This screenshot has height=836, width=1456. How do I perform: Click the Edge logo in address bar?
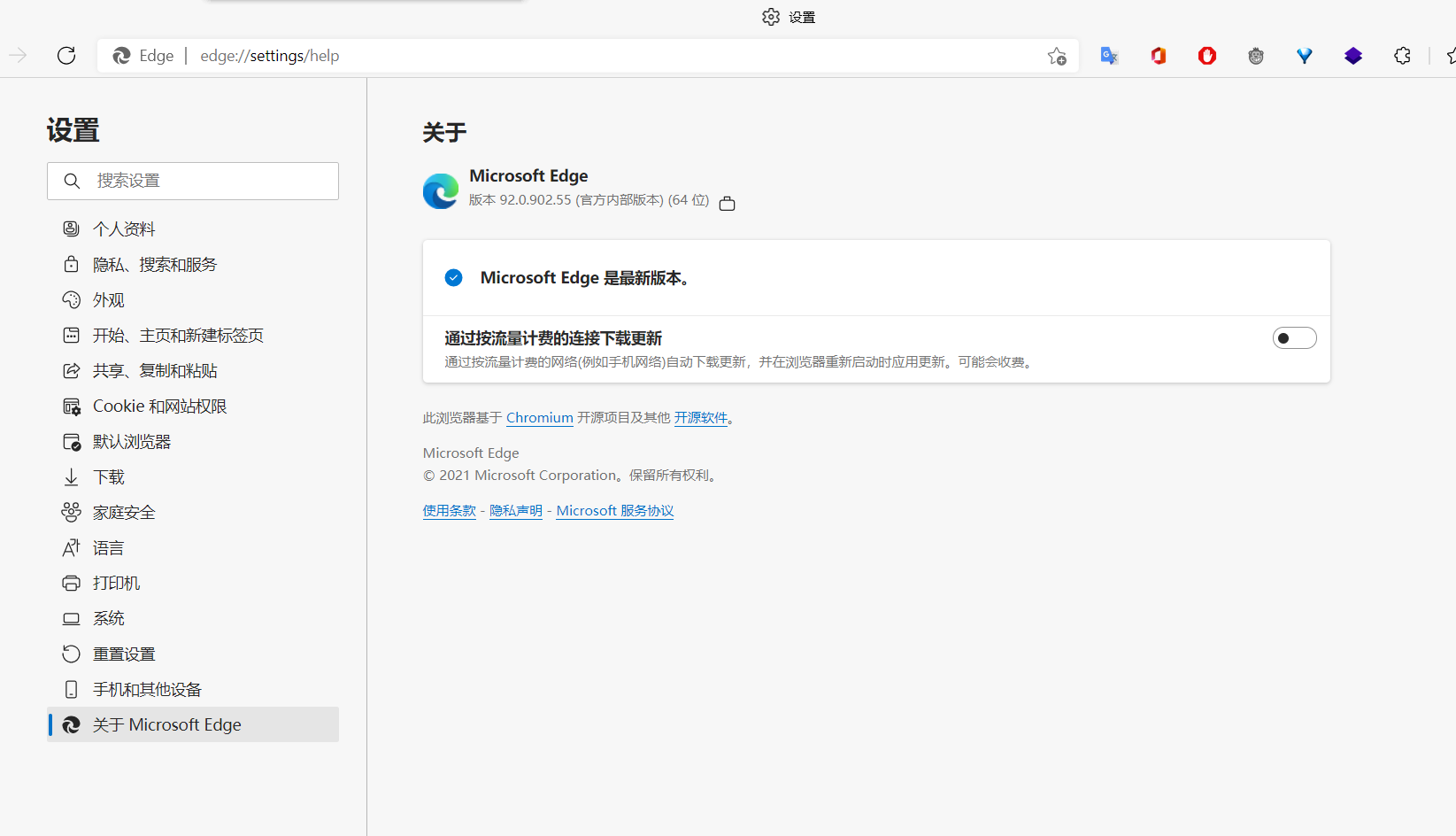121,56
